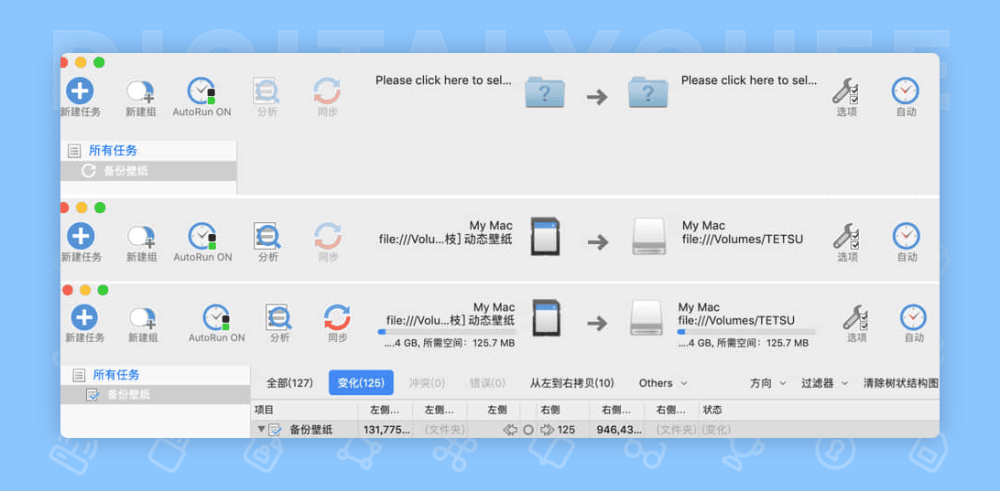
Task: Click 新建任务 icon in middle window
Action: (80, 236)
